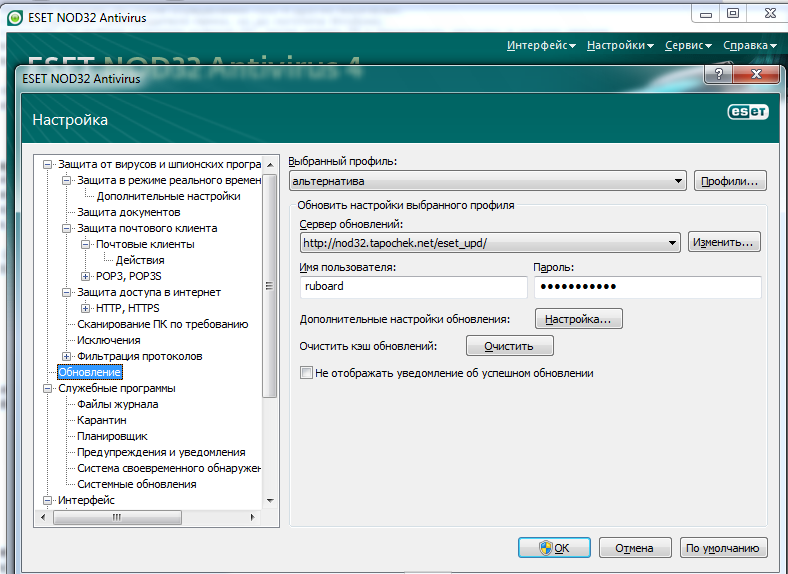Select 'Карантин' tree item
788x574 pixels.
102,420
